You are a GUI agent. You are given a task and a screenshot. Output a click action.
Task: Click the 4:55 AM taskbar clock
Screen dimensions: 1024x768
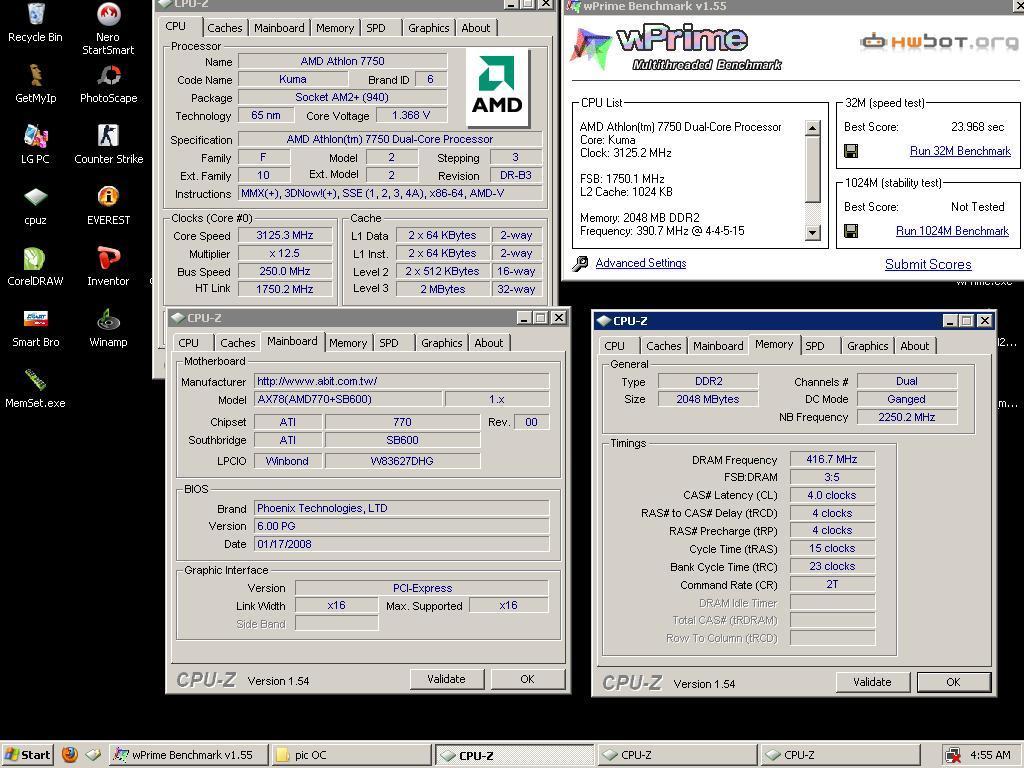990,755
